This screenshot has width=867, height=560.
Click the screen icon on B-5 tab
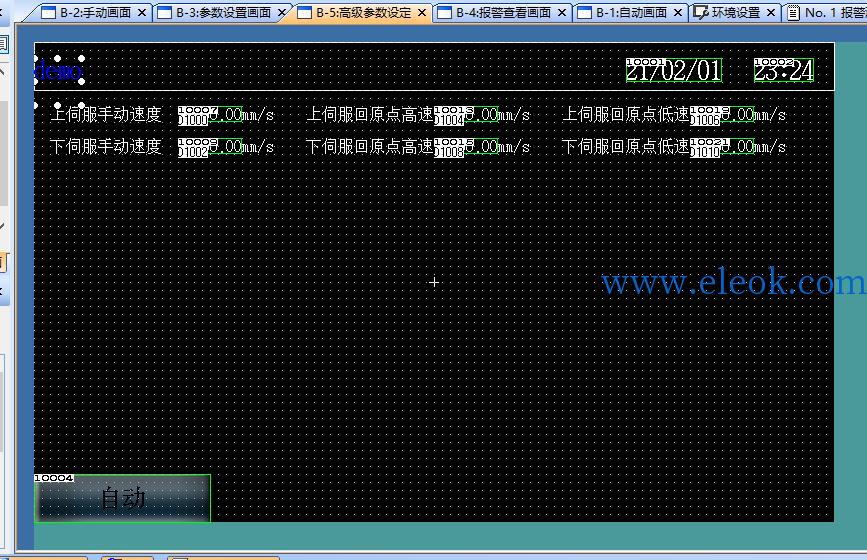(x=305, y=12)
